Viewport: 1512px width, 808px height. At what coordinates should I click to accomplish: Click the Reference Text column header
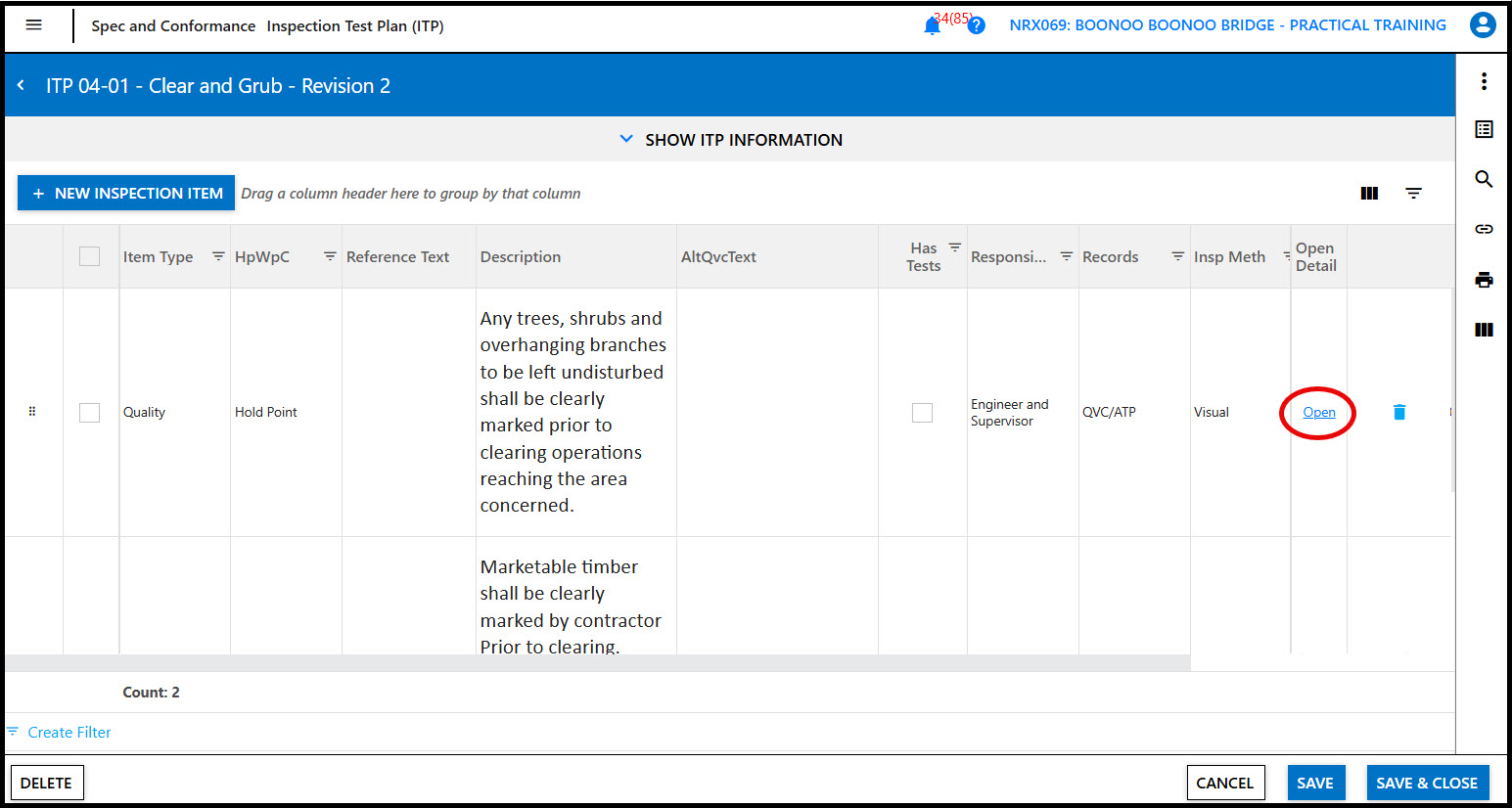pos(397,257)
